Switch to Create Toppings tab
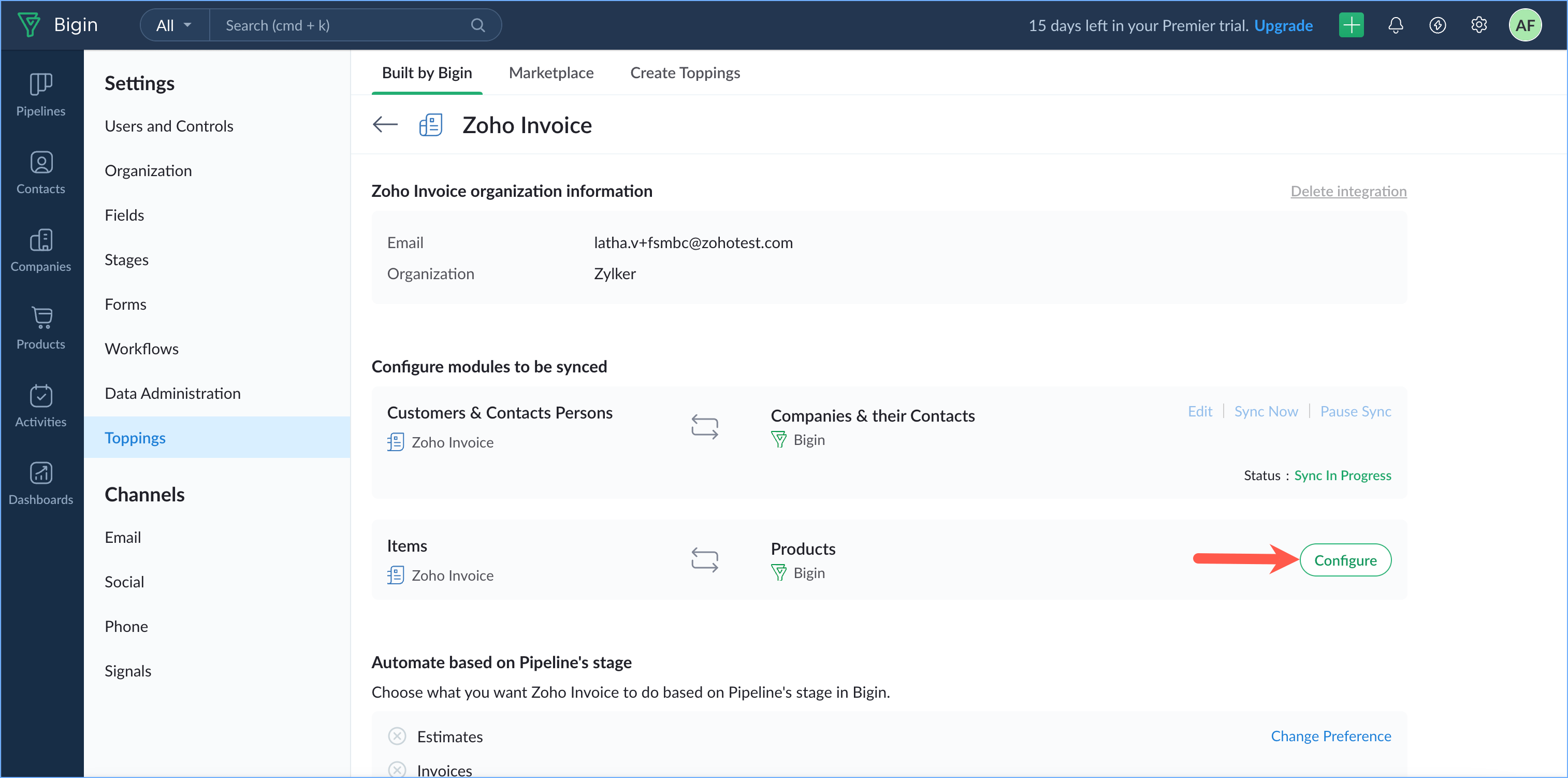The width and height of the screenshot is (1568, 778). [x=685, y=73]
